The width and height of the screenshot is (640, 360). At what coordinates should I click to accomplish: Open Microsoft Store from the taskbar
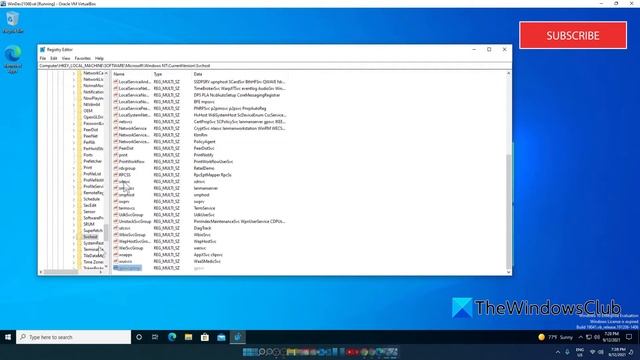(x=204, y=337)
